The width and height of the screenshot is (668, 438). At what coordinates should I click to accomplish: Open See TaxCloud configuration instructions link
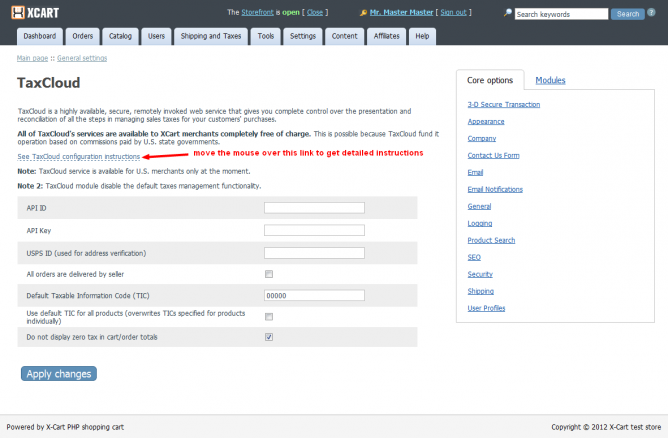79,157
